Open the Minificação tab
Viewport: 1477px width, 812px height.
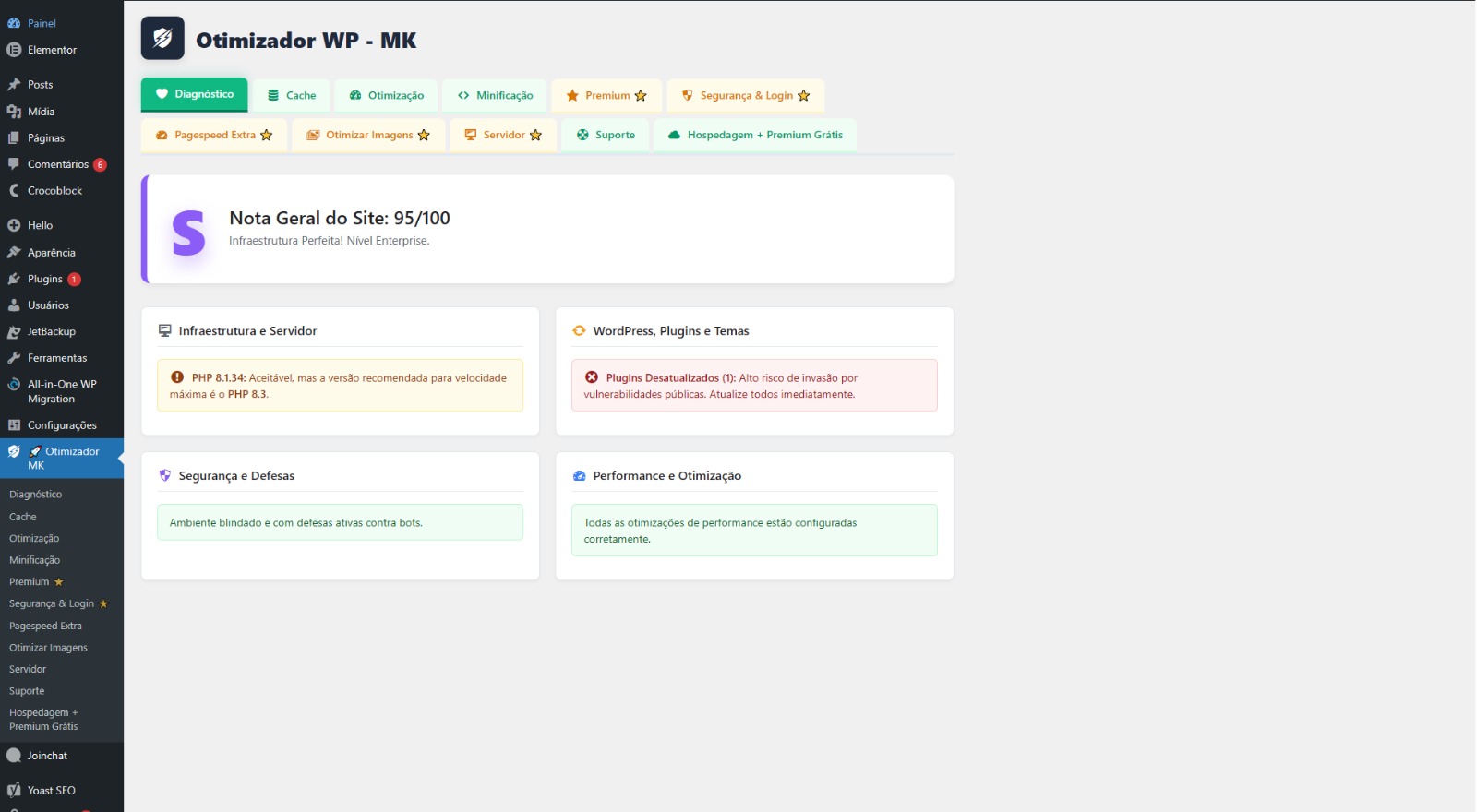point(496,95)
